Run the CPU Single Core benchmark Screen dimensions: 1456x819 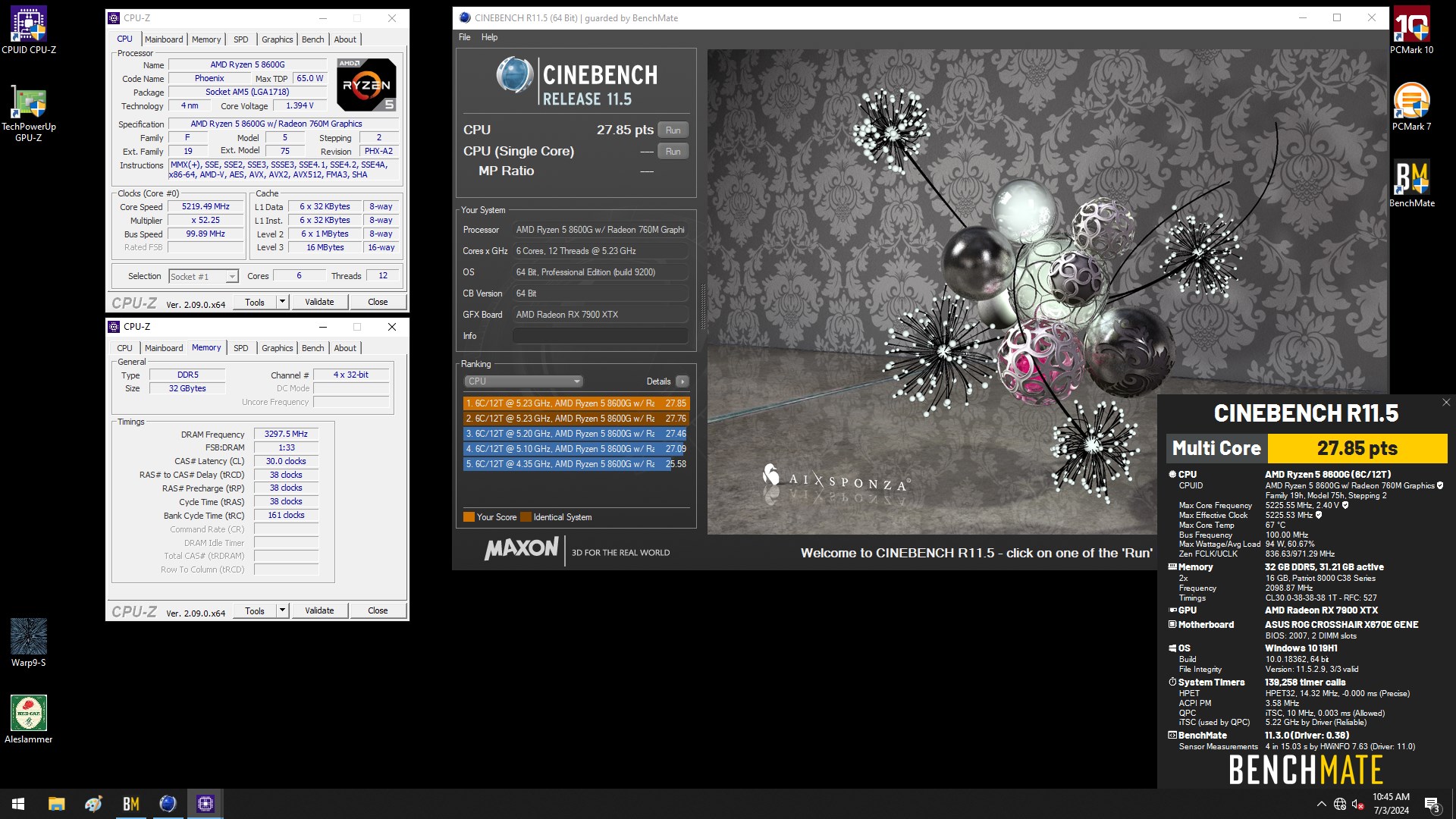click(673, 152)
